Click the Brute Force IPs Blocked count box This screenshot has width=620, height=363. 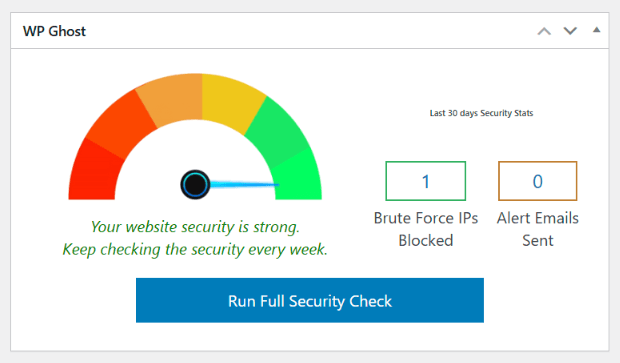[425, 181]
